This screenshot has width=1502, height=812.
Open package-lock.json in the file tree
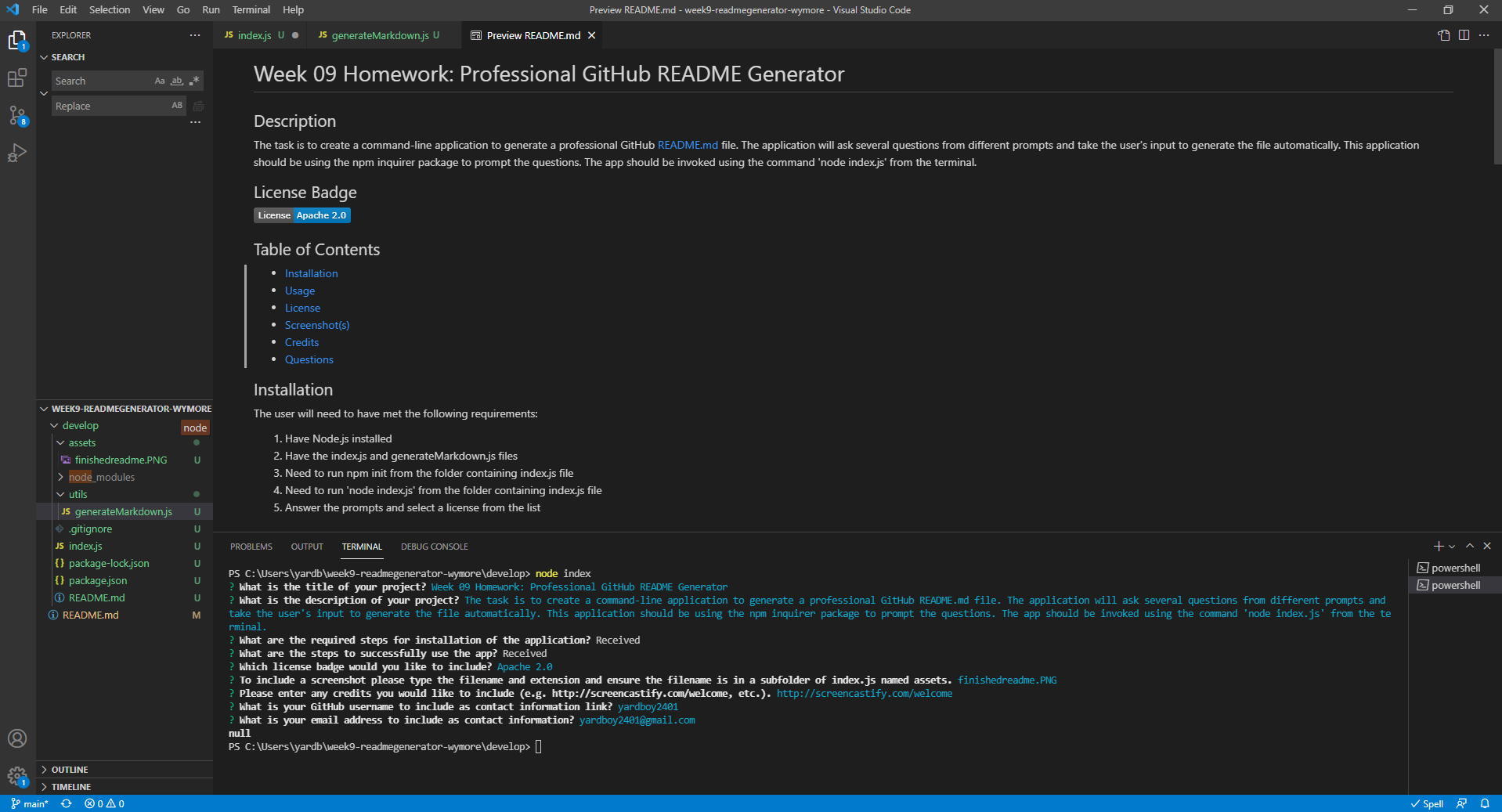[109, 563]
